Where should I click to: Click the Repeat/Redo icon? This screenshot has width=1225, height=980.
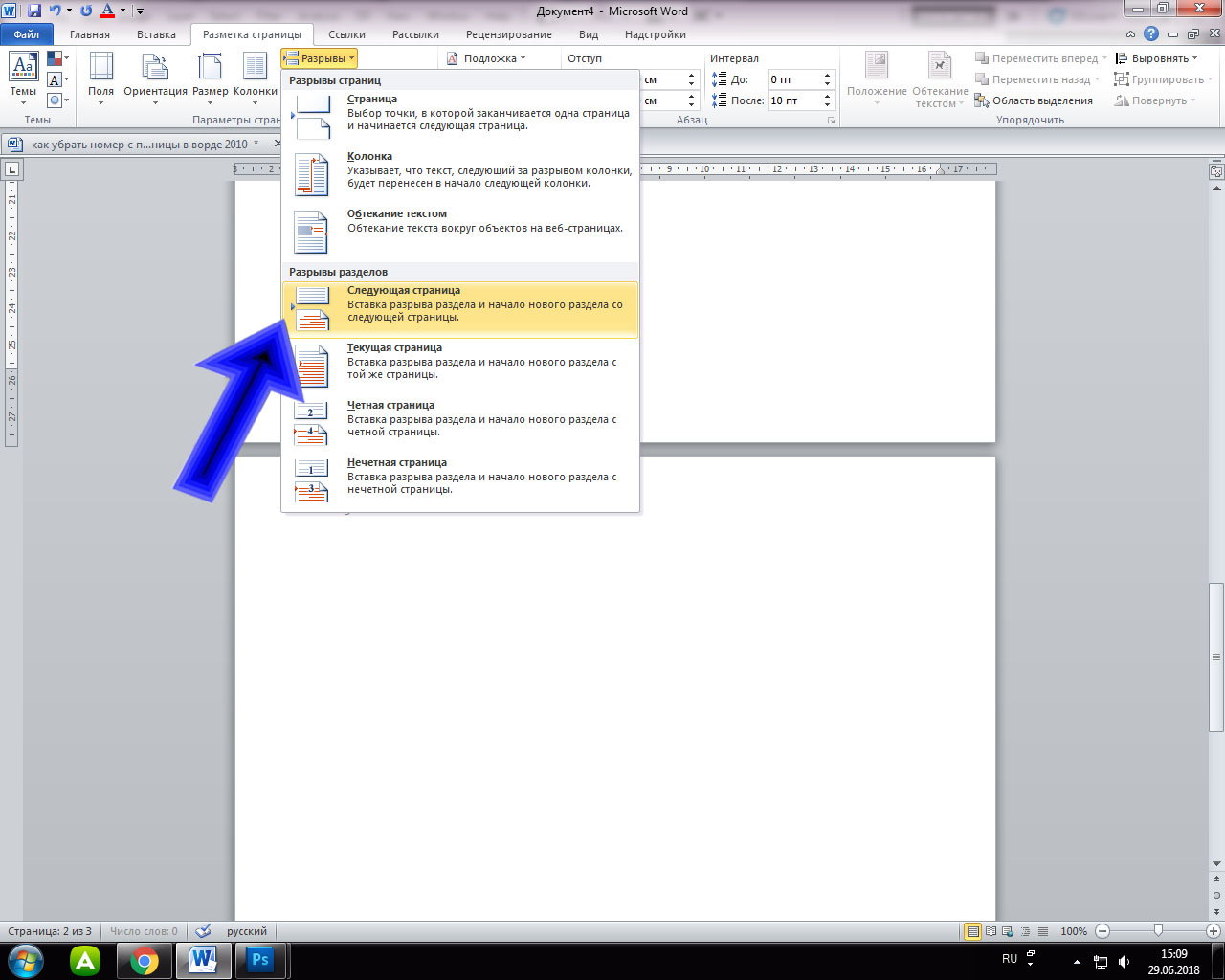click(86, 11)
